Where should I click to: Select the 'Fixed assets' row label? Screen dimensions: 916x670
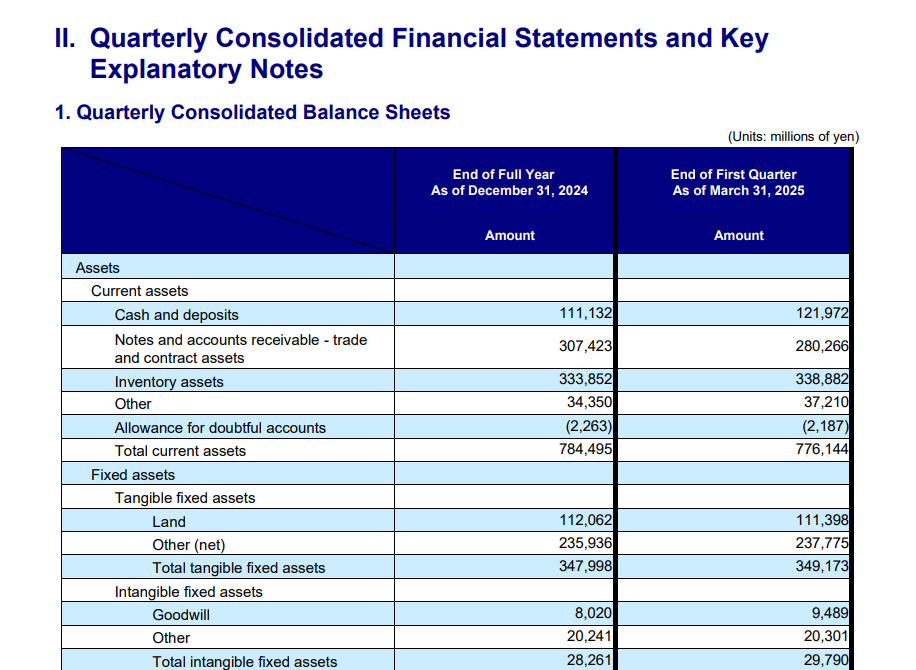tap(133, 475)
